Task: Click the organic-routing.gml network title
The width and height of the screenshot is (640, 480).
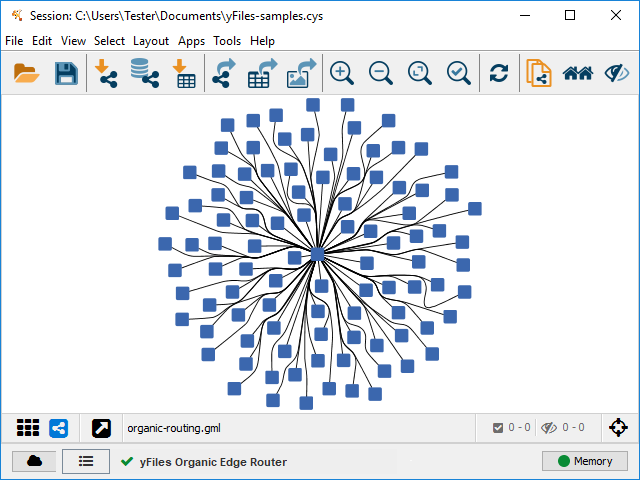Action: click(174, 428)
